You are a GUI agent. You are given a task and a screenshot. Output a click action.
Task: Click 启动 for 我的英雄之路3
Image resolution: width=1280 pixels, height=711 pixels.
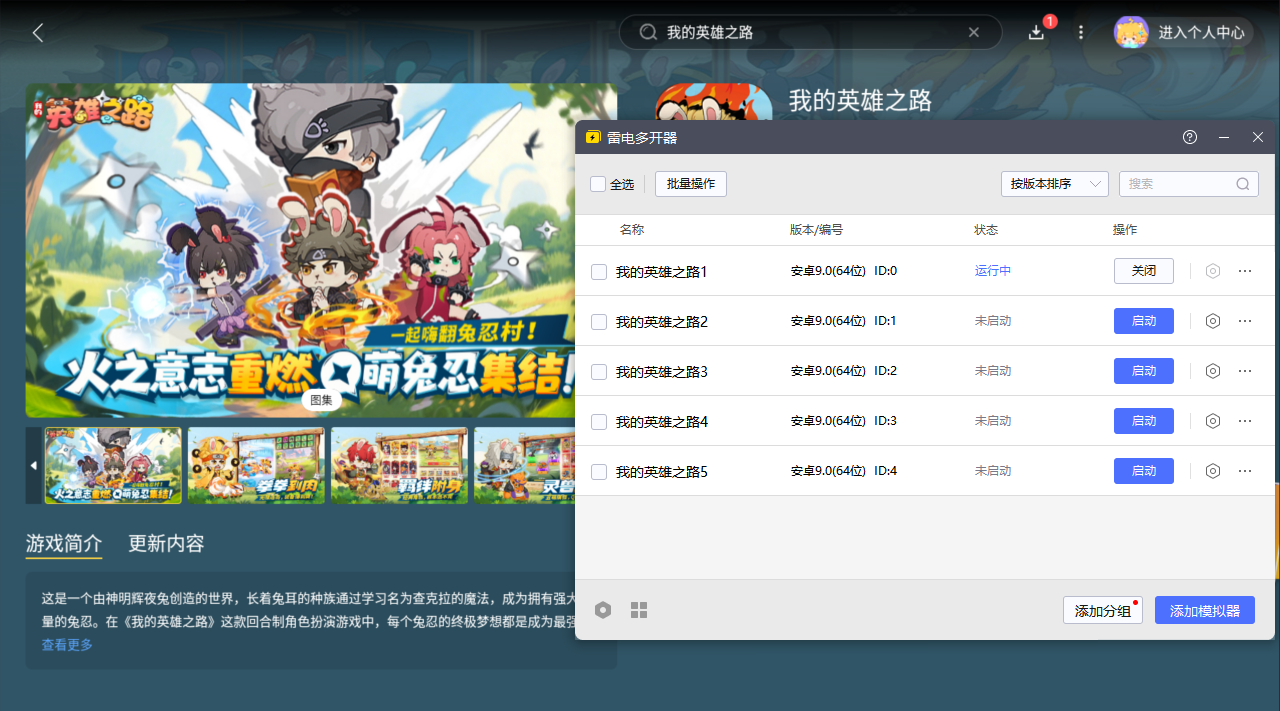[x=1144, y=371]
